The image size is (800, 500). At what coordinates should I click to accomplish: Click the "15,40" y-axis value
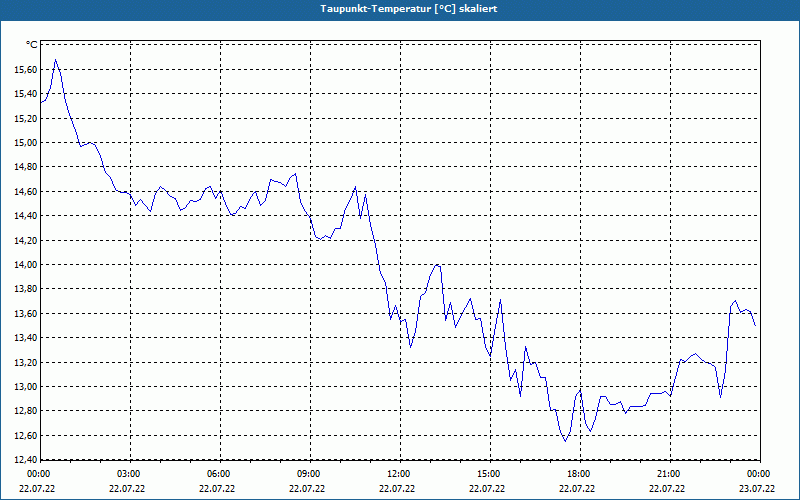point(26,94)
